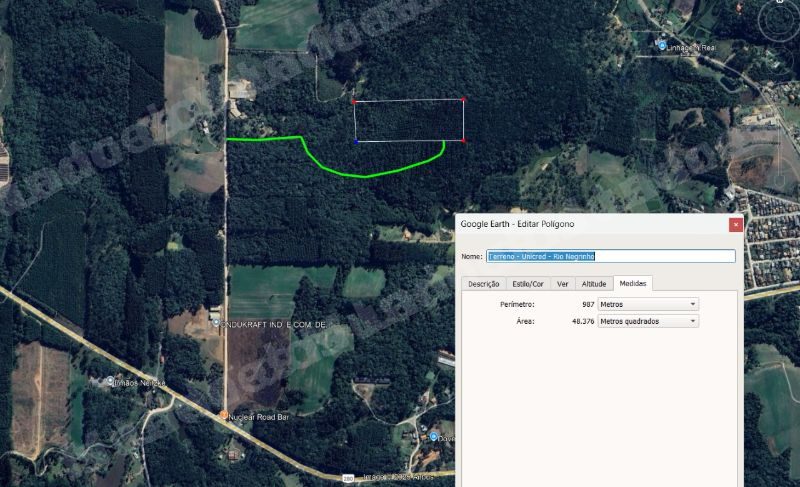800x487 pixels.
Task: Open the Área units dropdown Metros quadrados
Action: [648, 321]
